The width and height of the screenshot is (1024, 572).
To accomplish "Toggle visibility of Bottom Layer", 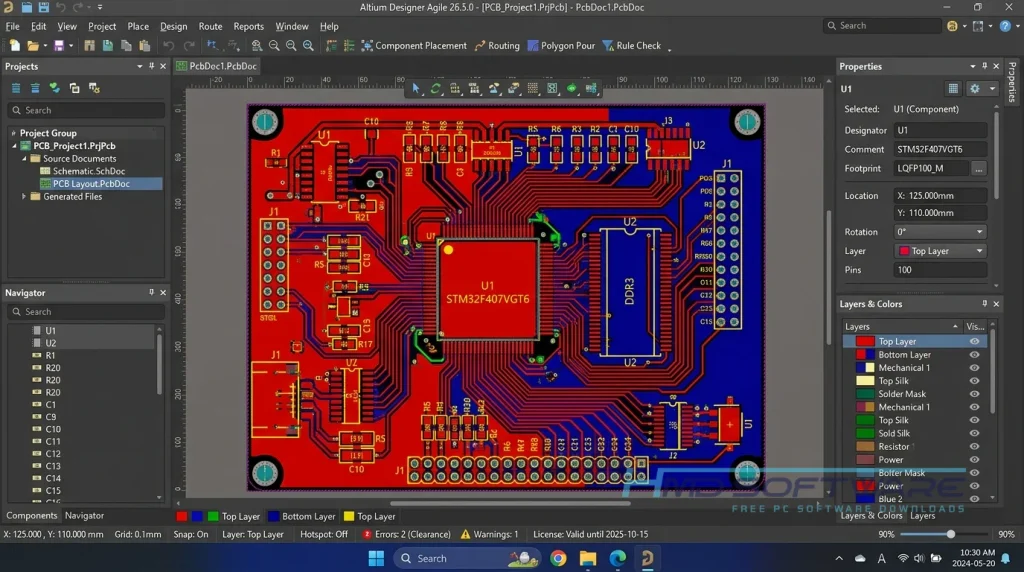I will coord(974,355).
